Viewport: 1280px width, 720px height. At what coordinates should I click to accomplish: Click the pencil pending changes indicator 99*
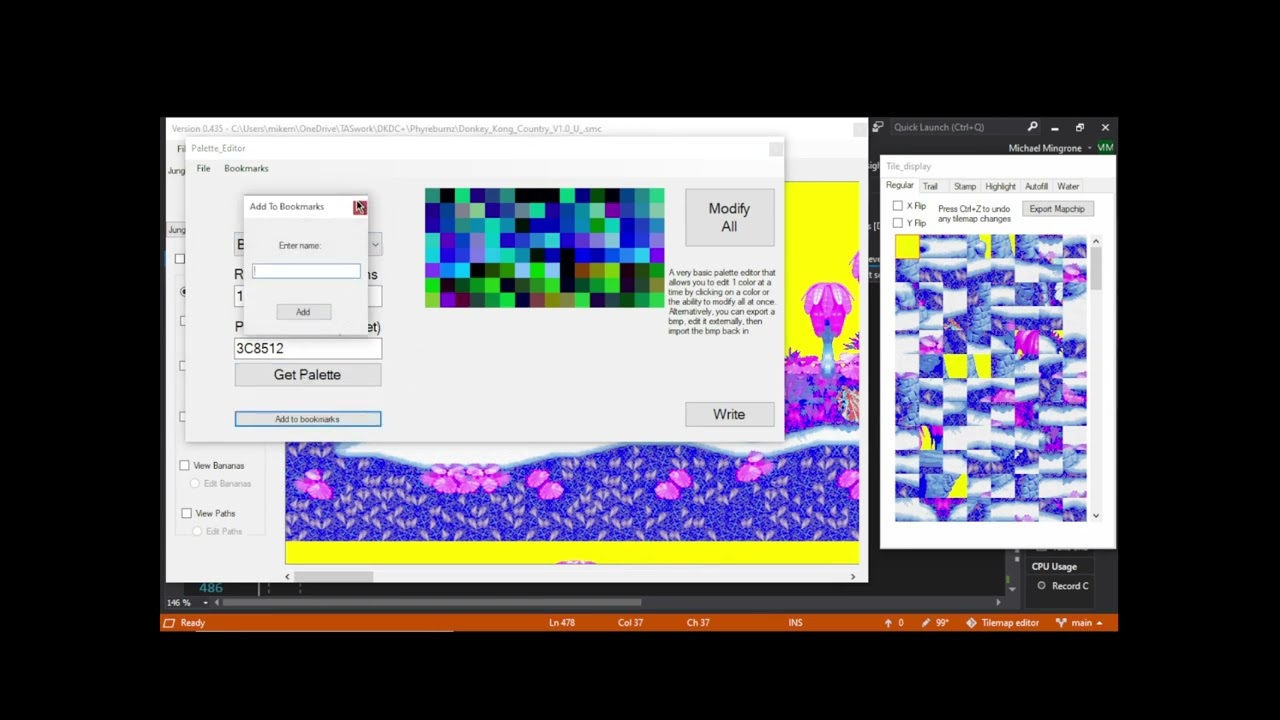coord(935,623)
